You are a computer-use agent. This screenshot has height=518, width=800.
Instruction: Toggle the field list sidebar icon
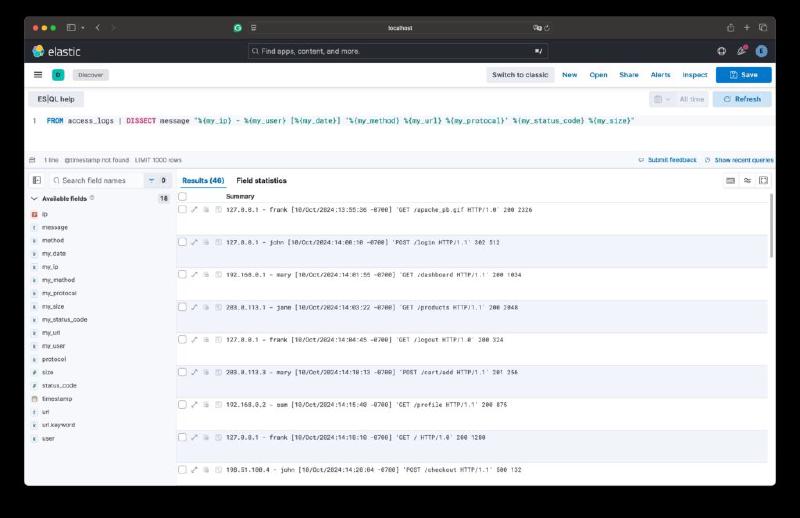[37, 180]
